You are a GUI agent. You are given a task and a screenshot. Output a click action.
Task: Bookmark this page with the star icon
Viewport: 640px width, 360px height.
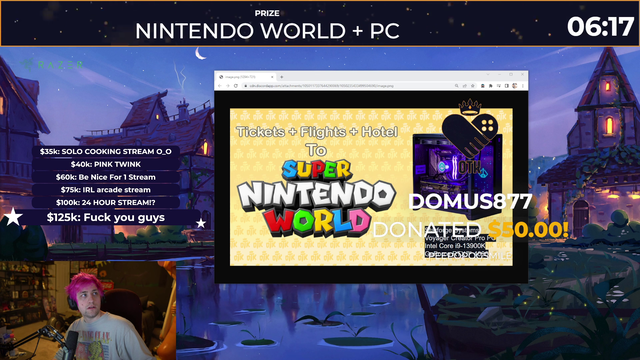tap(473, 86)
